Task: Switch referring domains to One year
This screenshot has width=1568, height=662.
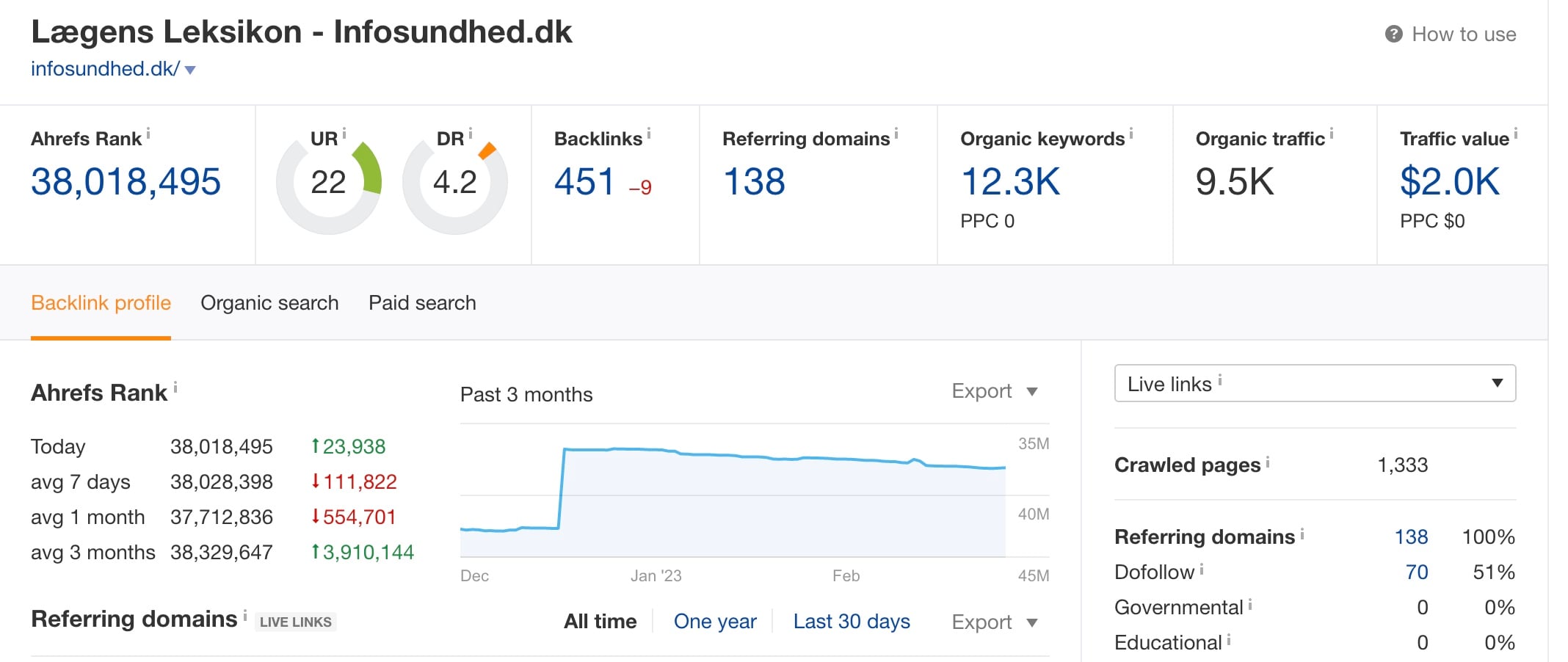Action: pos(714,622)
